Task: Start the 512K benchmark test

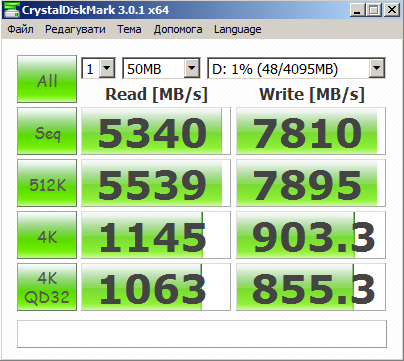Action: click(47, 183)
